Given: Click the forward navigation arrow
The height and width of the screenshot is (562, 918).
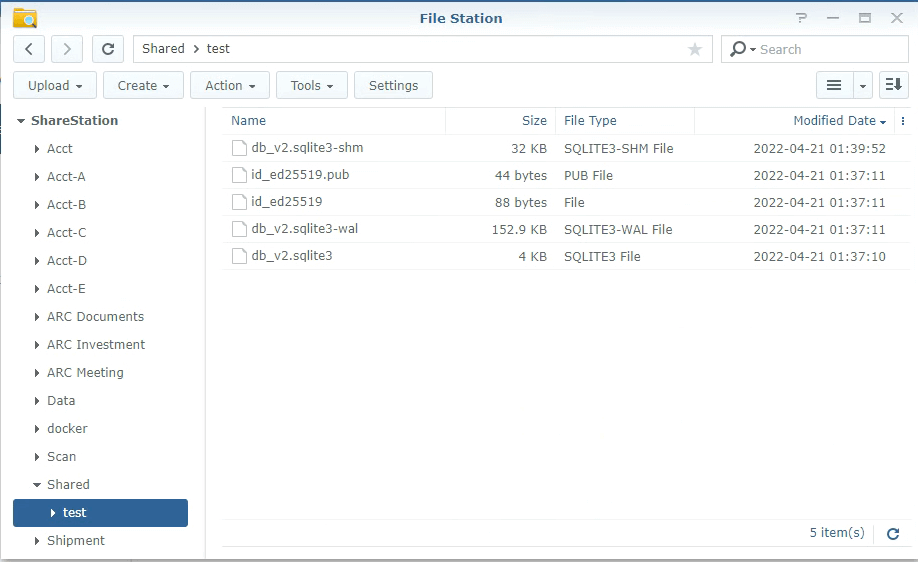Looking at the screenshot, I should (x=67, y=49).
